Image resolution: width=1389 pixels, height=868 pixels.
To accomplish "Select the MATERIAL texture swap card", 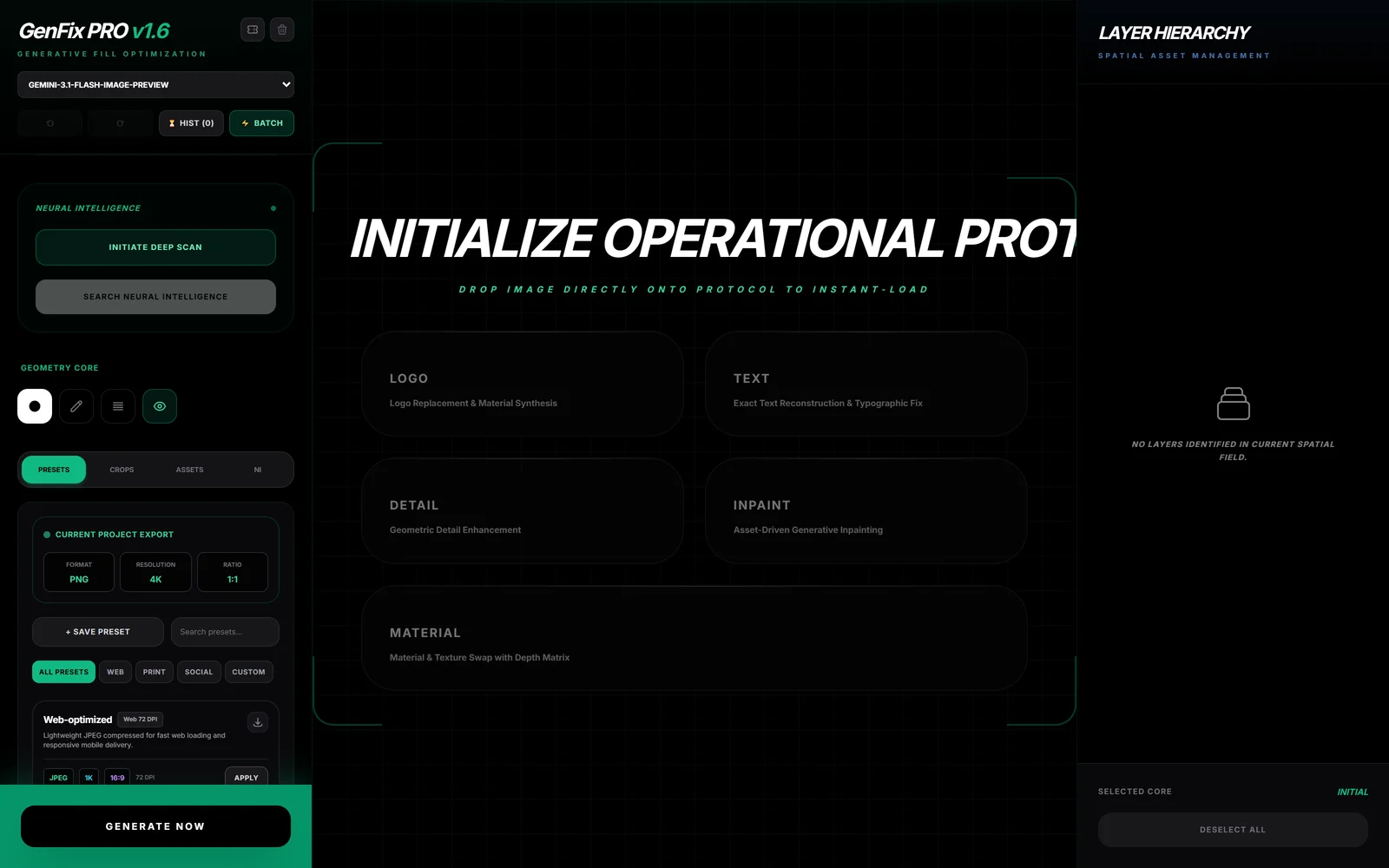I will [694, 638].
